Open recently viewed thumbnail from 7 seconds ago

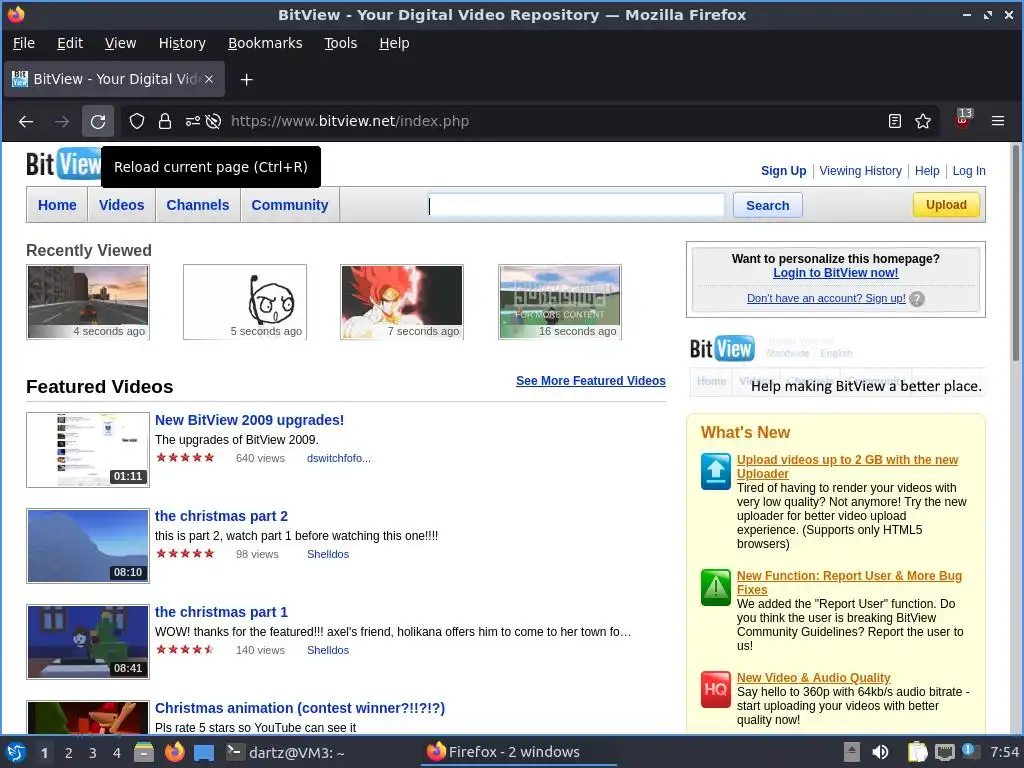(402, 302)
